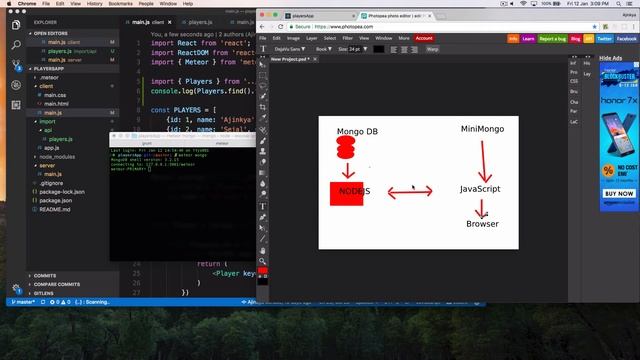Select the Type tool in Photopea toolbar
The image size is (640, 360).
(x=262, y=207)
